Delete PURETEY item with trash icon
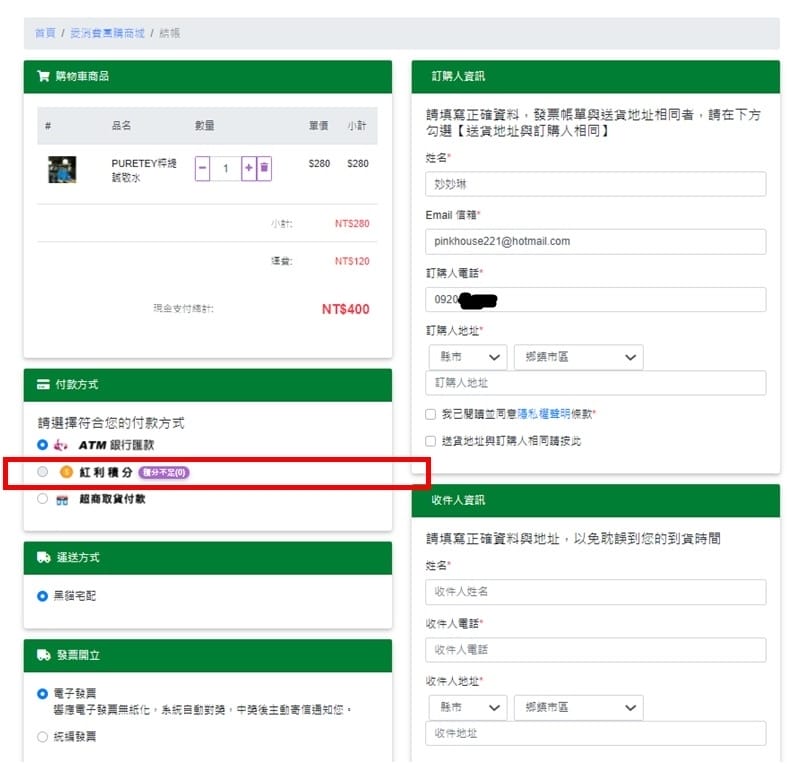The width and height of the screenshot is (788, 764). (x=264, y=168)
